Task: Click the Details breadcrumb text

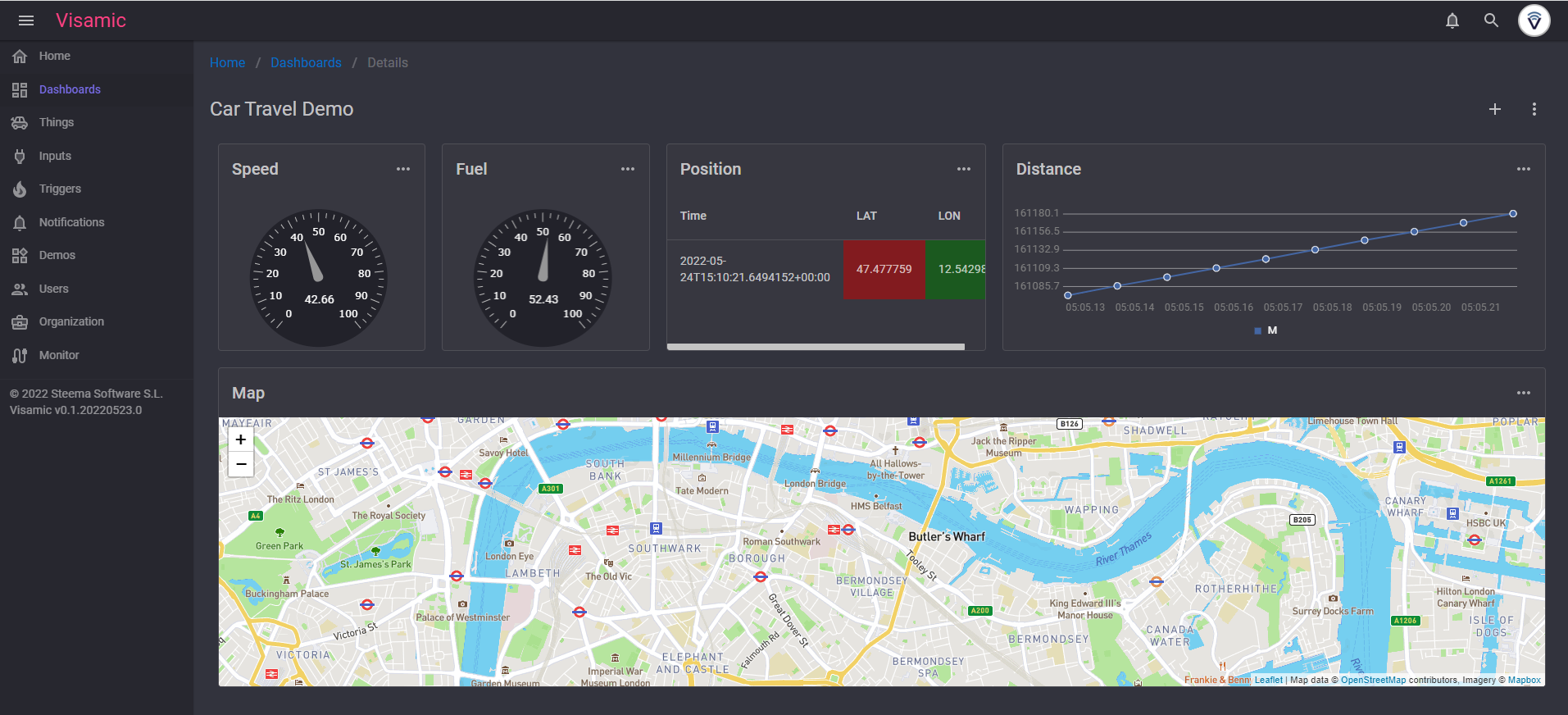Action: click(x=388, y=63)
